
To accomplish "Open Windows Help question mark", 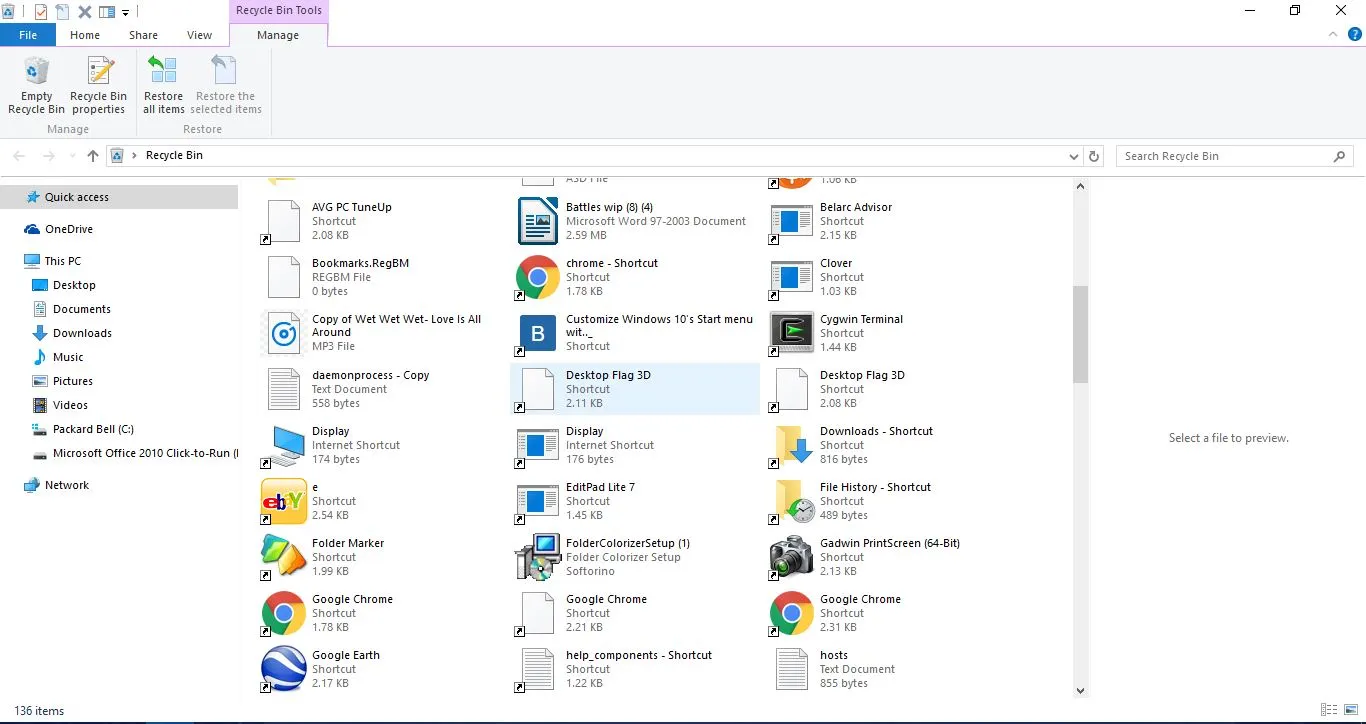I will (1355, 35).
